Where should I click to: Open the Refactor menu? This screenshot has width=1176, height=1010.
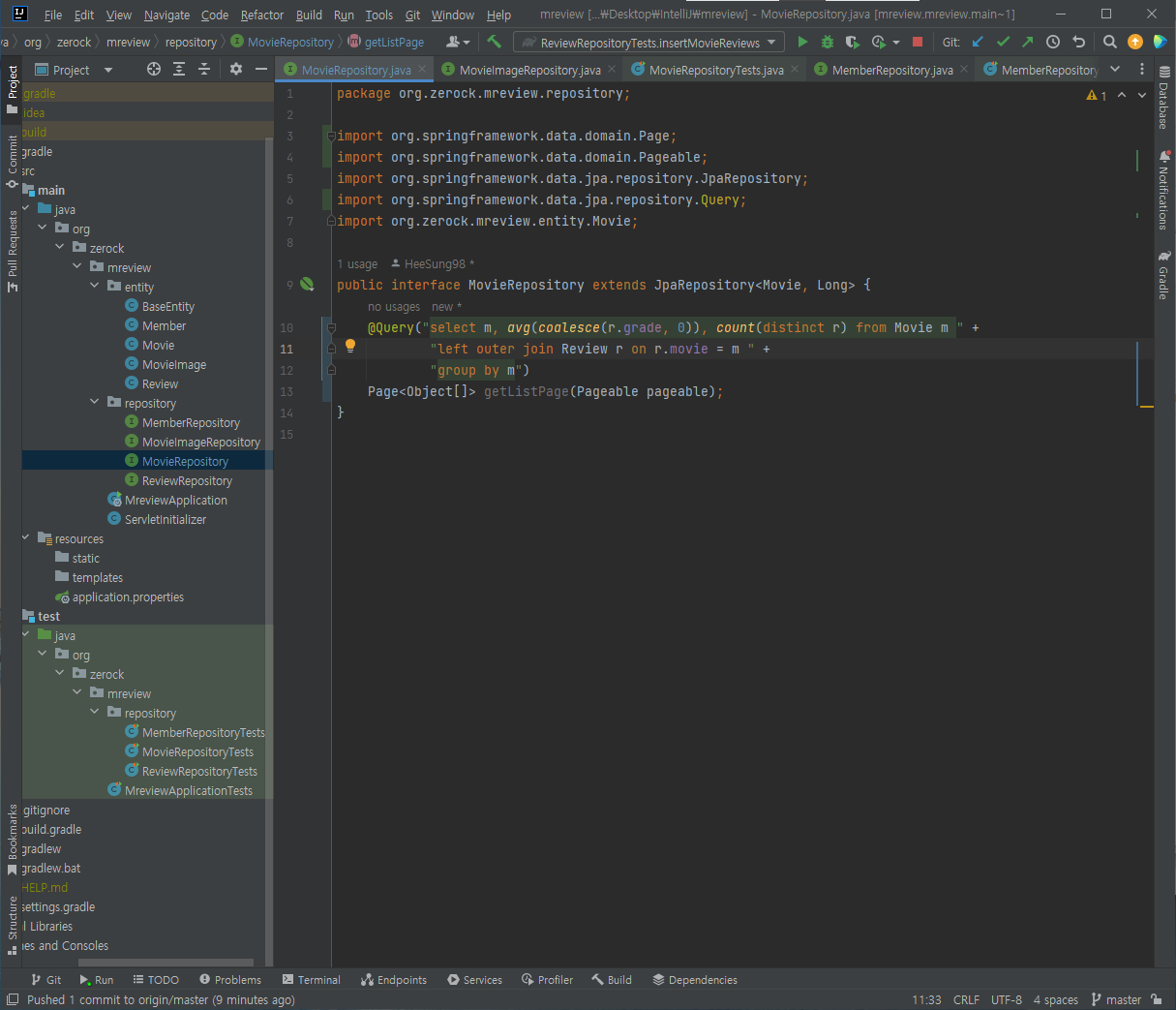(x=262, y=15)
